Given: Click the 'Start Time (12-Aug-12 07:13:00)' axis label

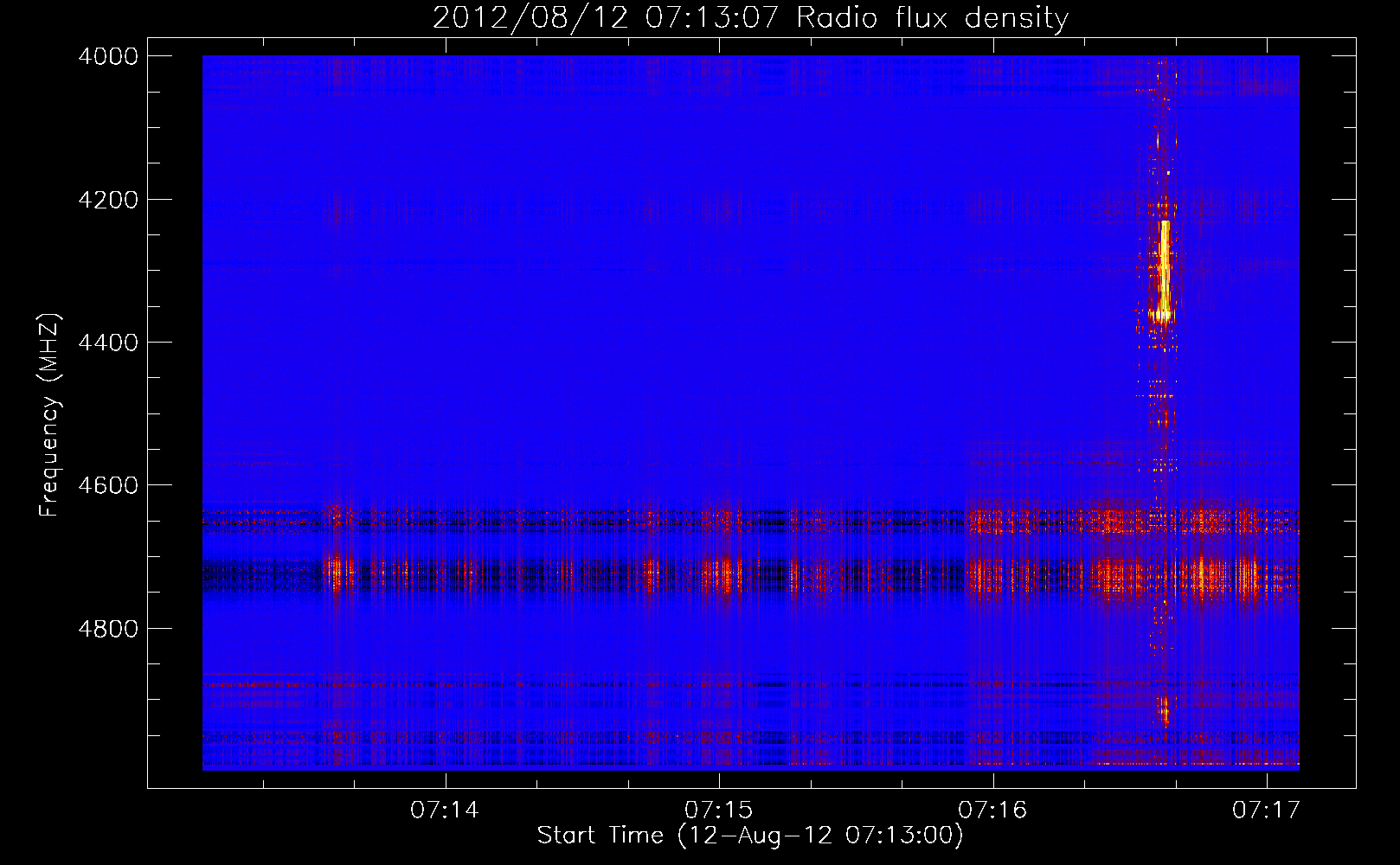Looking at the screenshot, I should point(750,836).
